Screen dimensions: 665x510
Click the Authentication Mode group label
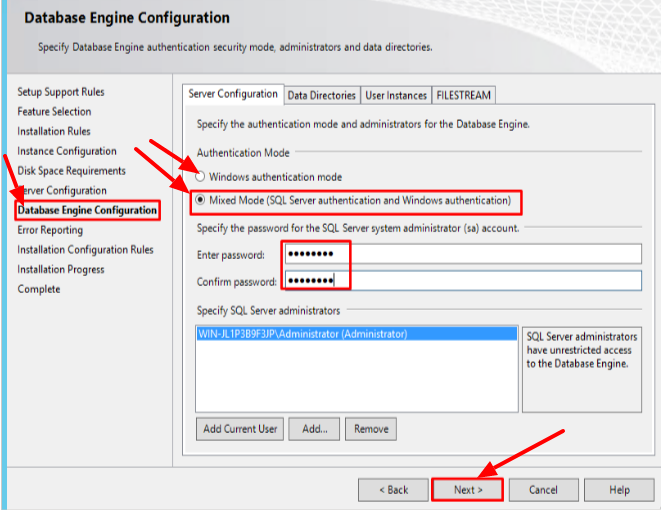[x=243, y=153]
